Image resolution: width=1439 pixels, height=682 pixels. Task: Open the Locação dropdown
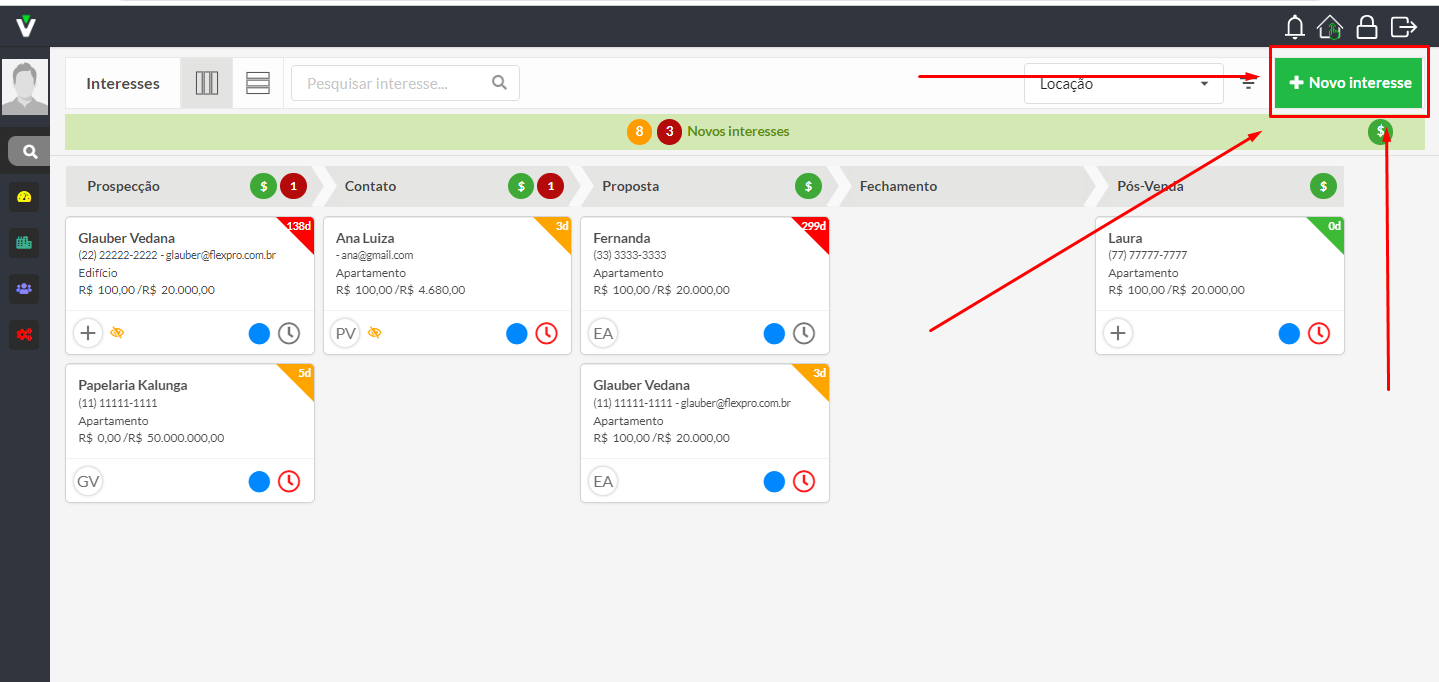coord(1124,84)
